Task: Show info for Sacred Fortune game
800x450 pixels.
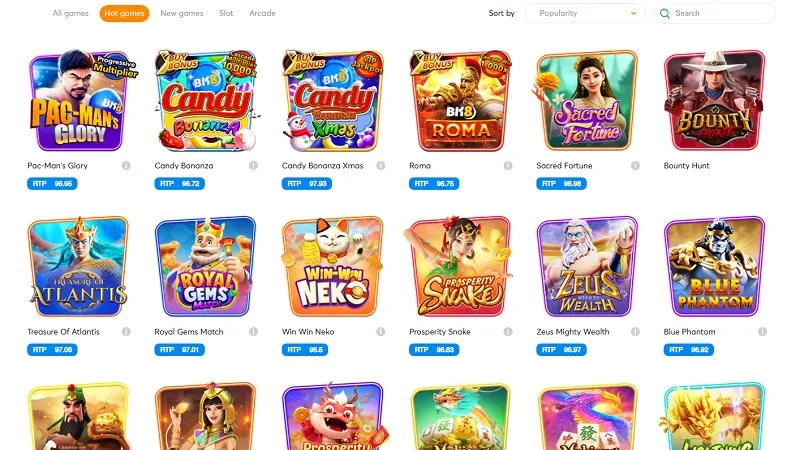Action: [x=635, y=165]
